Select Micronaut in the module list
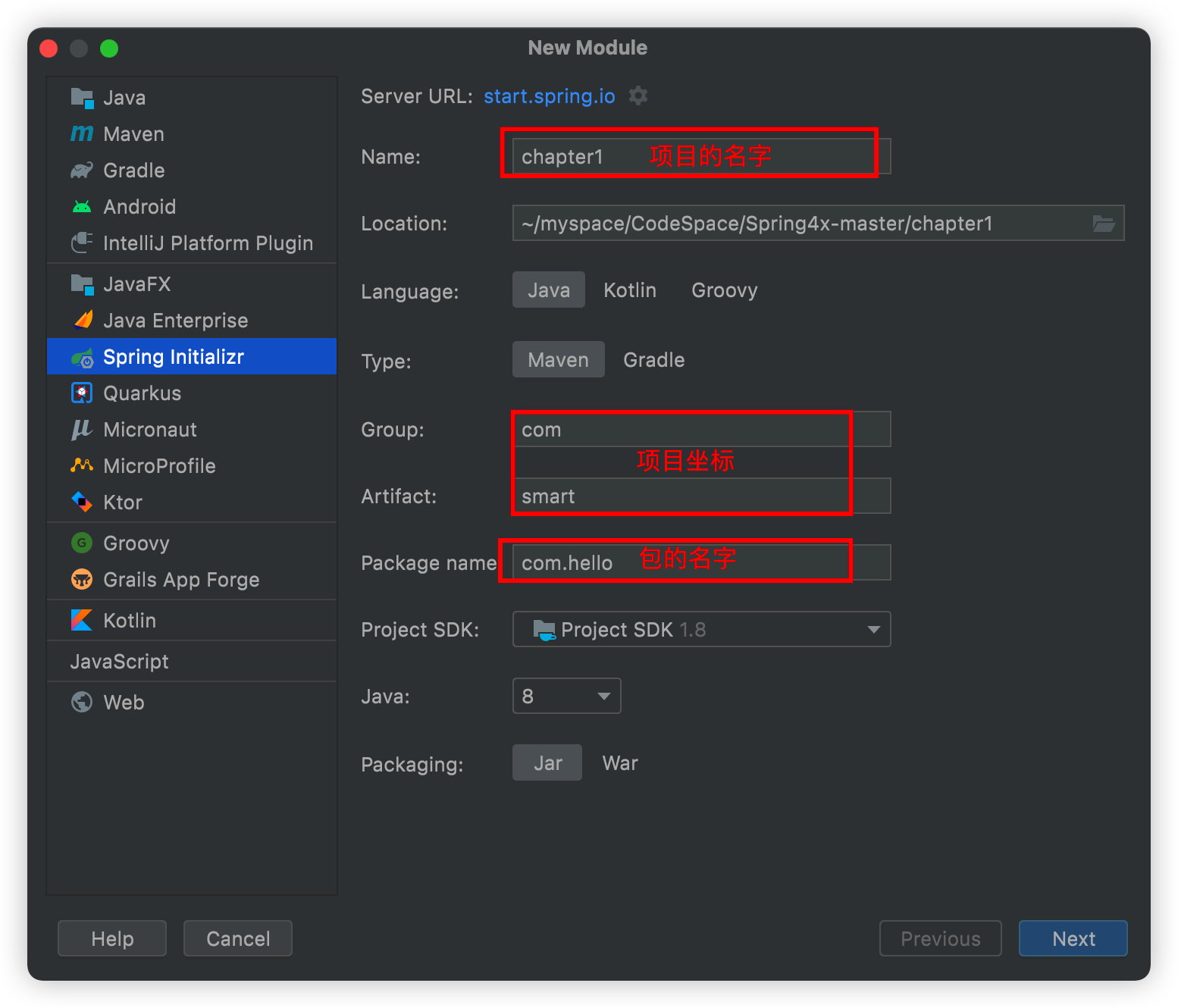This screenshot has height=1008, width=1178. coord(192,430)
